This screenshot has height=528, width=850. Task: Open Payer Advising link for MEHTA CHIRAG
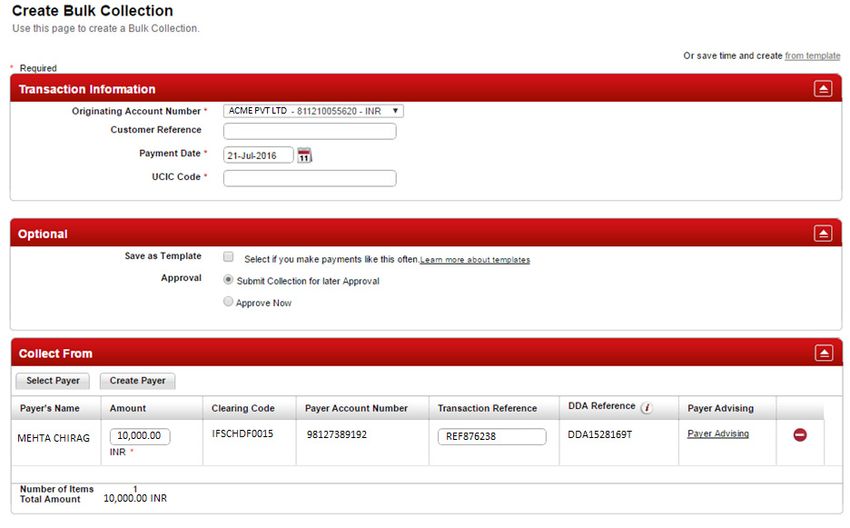[718, 434]
